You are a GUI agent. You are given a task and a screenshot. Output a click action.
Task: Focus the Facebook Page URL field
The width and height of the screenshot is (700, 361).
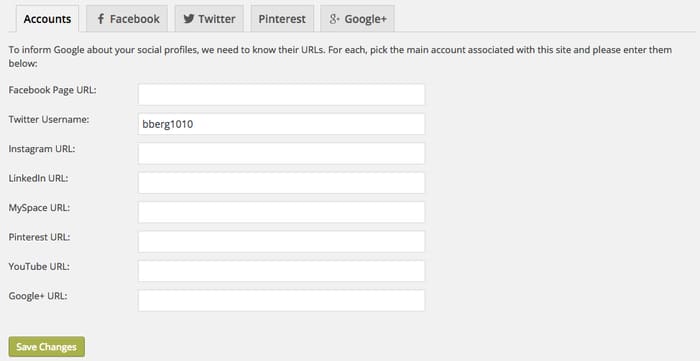tap(281, 95)
